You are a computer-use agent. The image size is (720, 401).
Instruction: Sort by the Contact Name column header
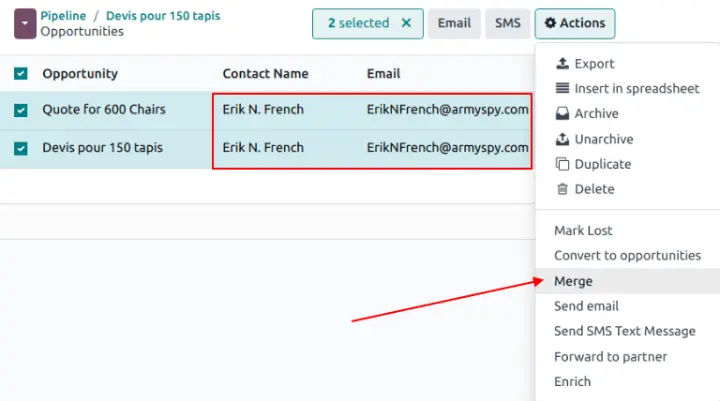[265, 73]
